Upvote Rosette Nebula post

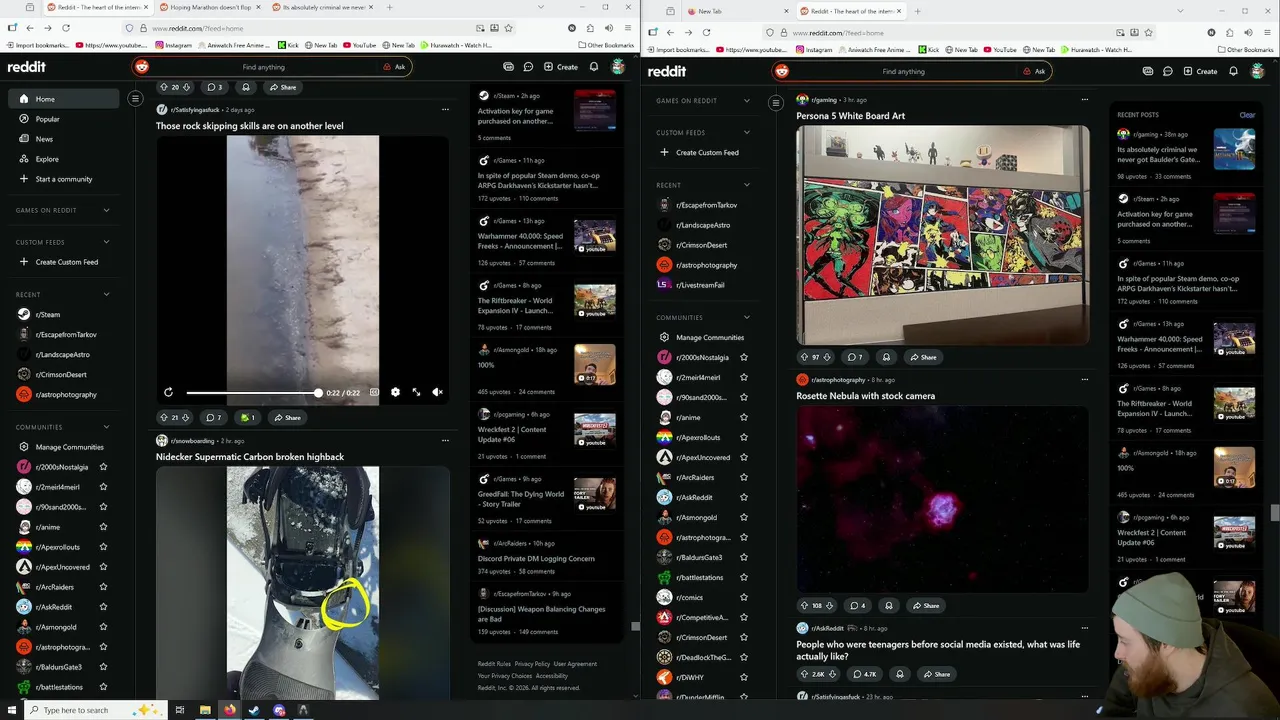pyautogui.click(x=804, y=605)
